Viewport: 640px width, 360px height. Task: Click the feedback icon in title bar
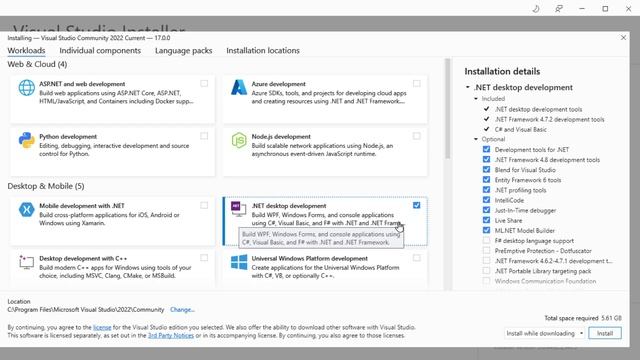click(x=559, y=9)
